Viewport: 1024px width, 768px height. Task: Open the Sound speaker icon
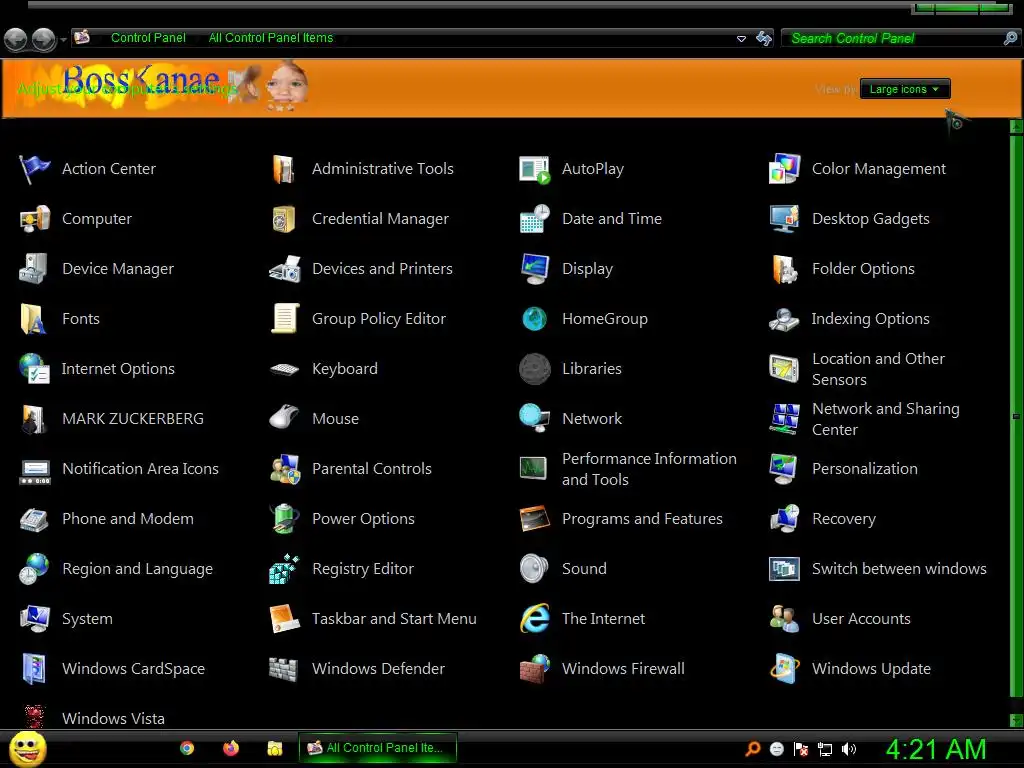click(x=534, y=569)
